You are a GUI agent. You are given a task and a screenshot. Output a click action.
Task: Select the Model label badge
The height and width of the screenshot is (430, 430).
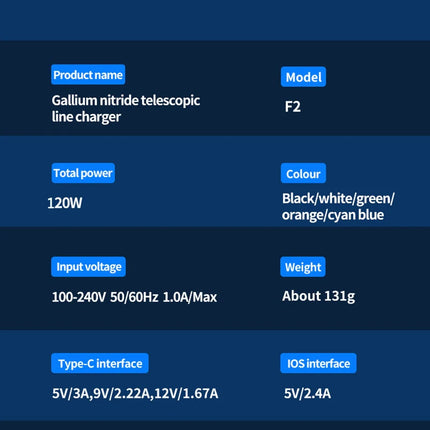pos(303,77)
